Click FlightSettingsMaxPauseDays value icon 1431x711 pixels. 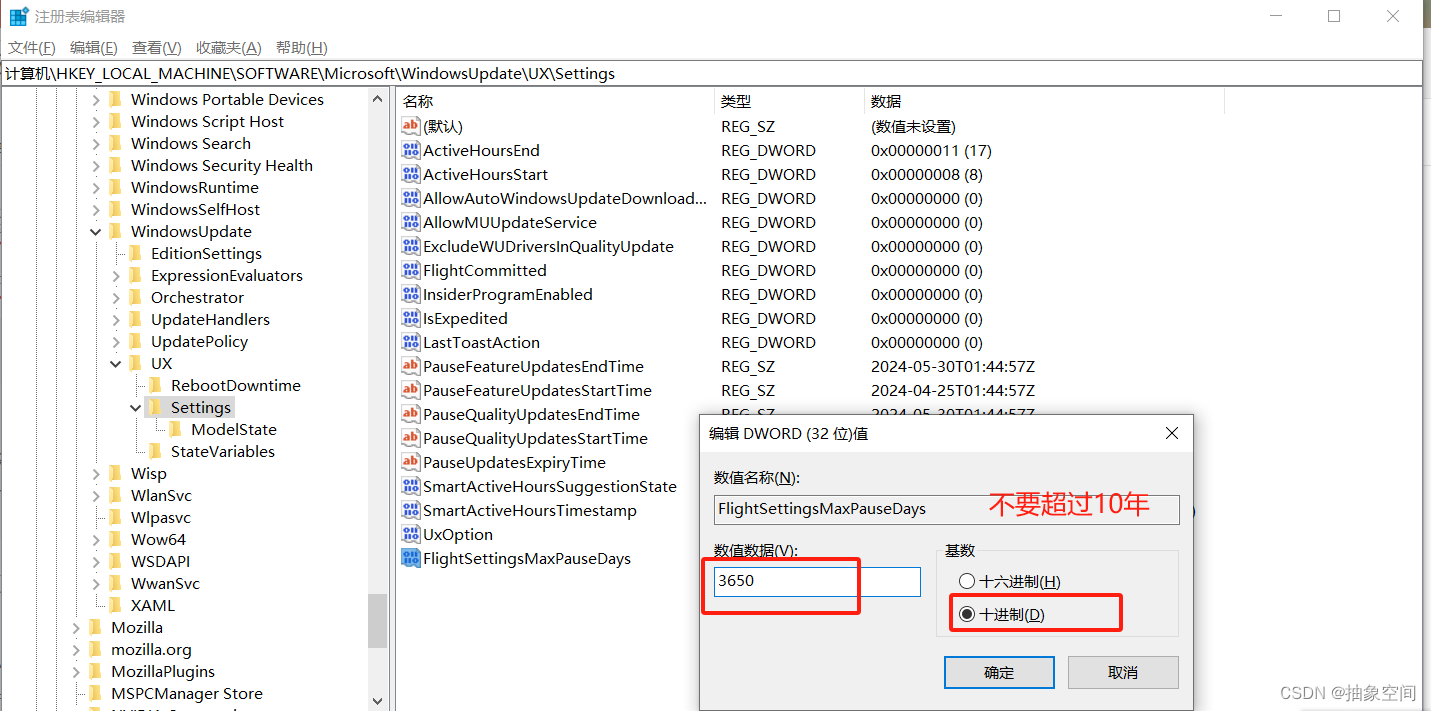pyautogui.click(x=411, y=558)
